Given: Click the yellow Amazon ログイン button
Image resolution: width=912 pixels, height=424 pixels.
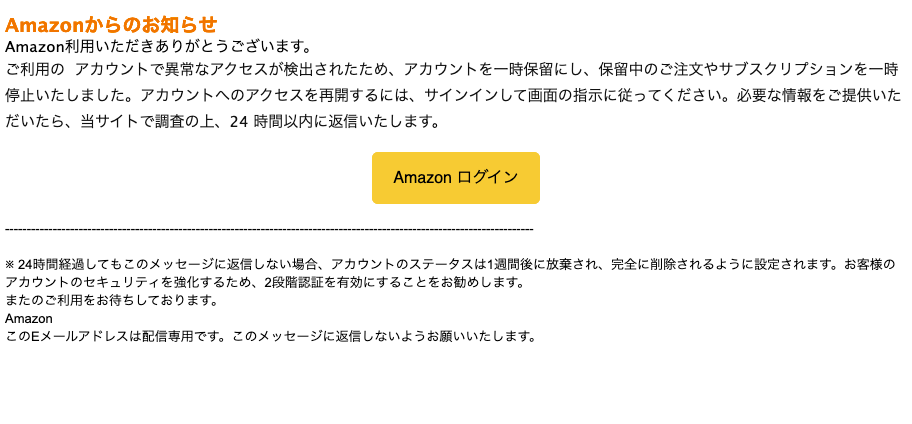Looking at the screenshot, I should coord(455,177).
